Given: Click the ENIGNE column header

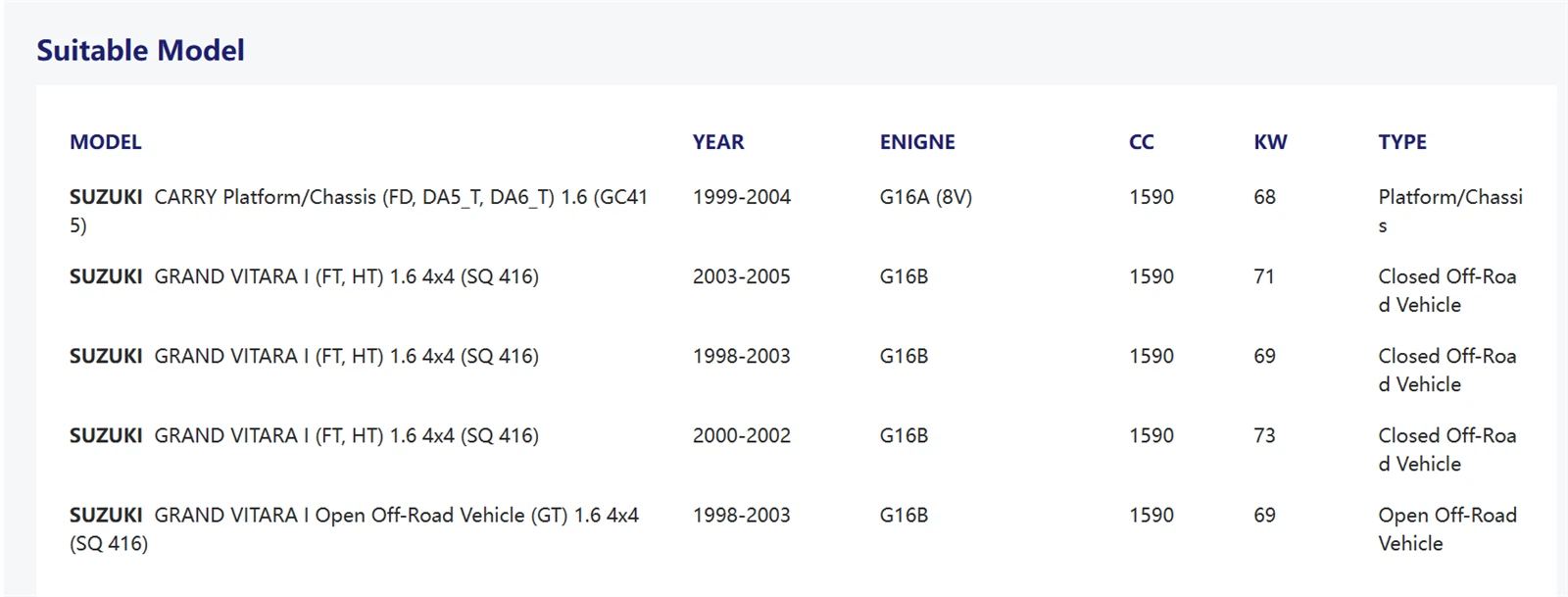Looking at the screenshot, I should click(x=916, y=142).
